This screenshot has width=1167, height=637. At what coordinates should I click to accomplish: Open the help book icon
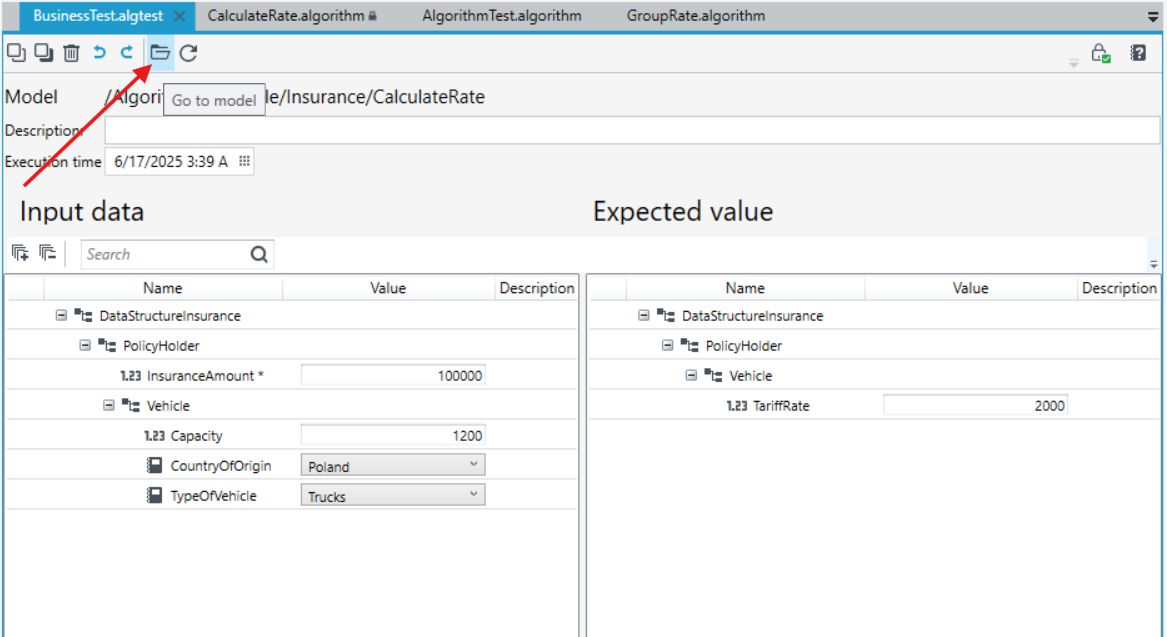click(x=1138, y=53)
